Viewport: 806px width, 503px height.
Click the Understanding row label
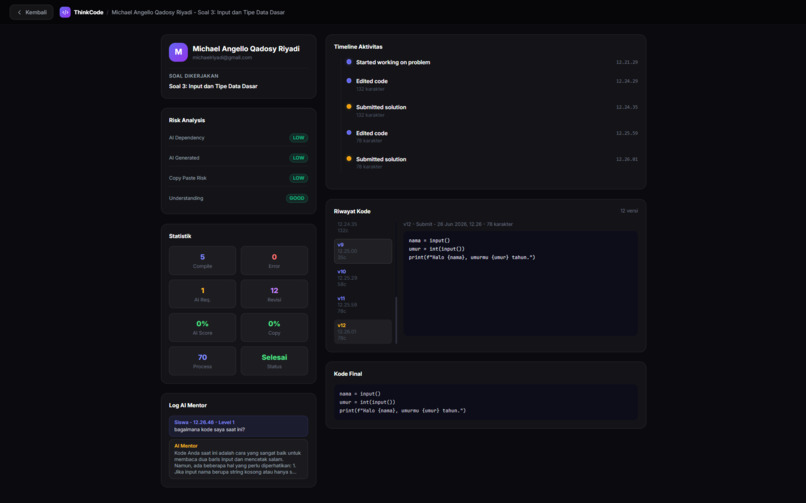pos(186,198)
